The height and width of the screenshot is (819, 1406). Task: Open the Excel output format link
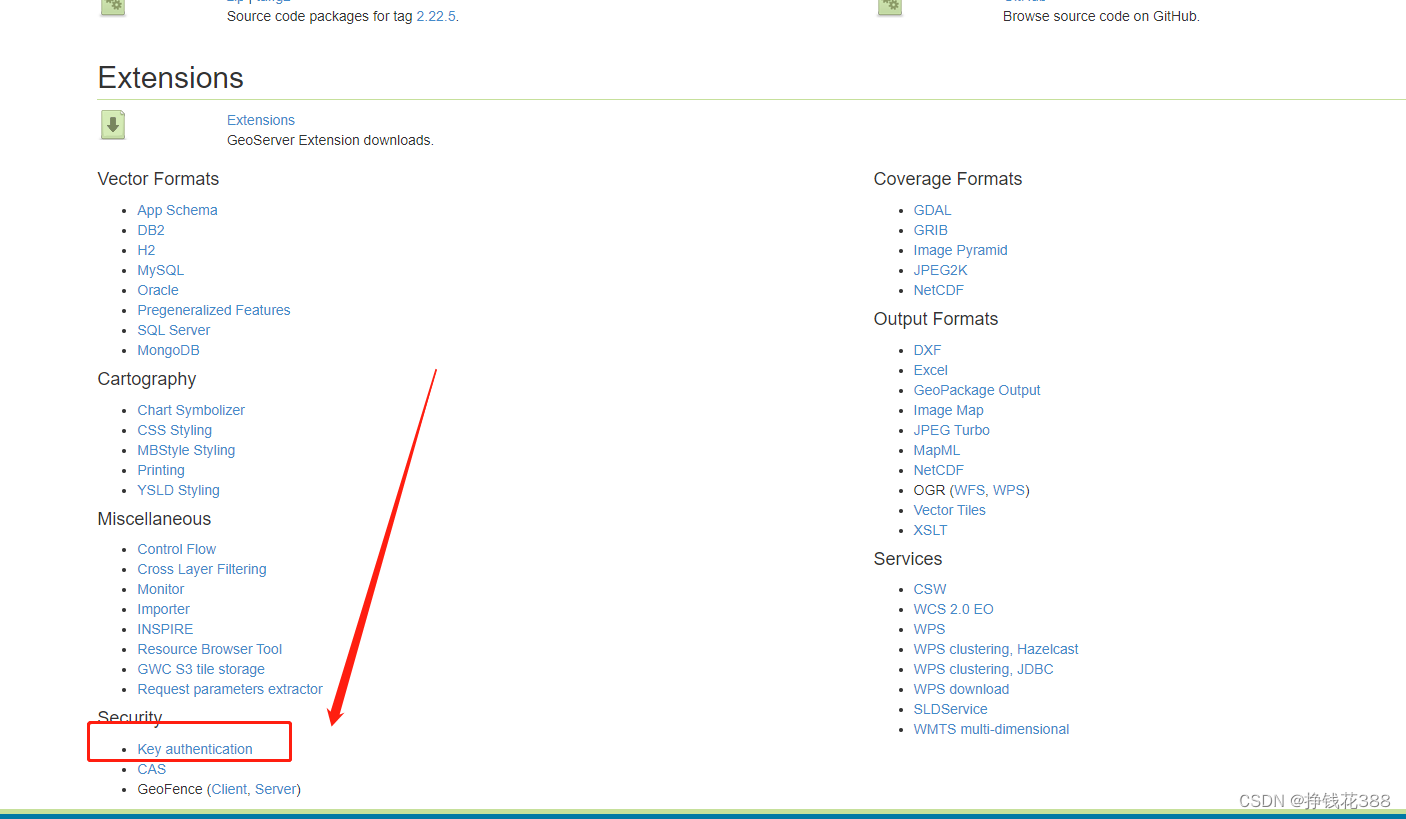[930, 370]
